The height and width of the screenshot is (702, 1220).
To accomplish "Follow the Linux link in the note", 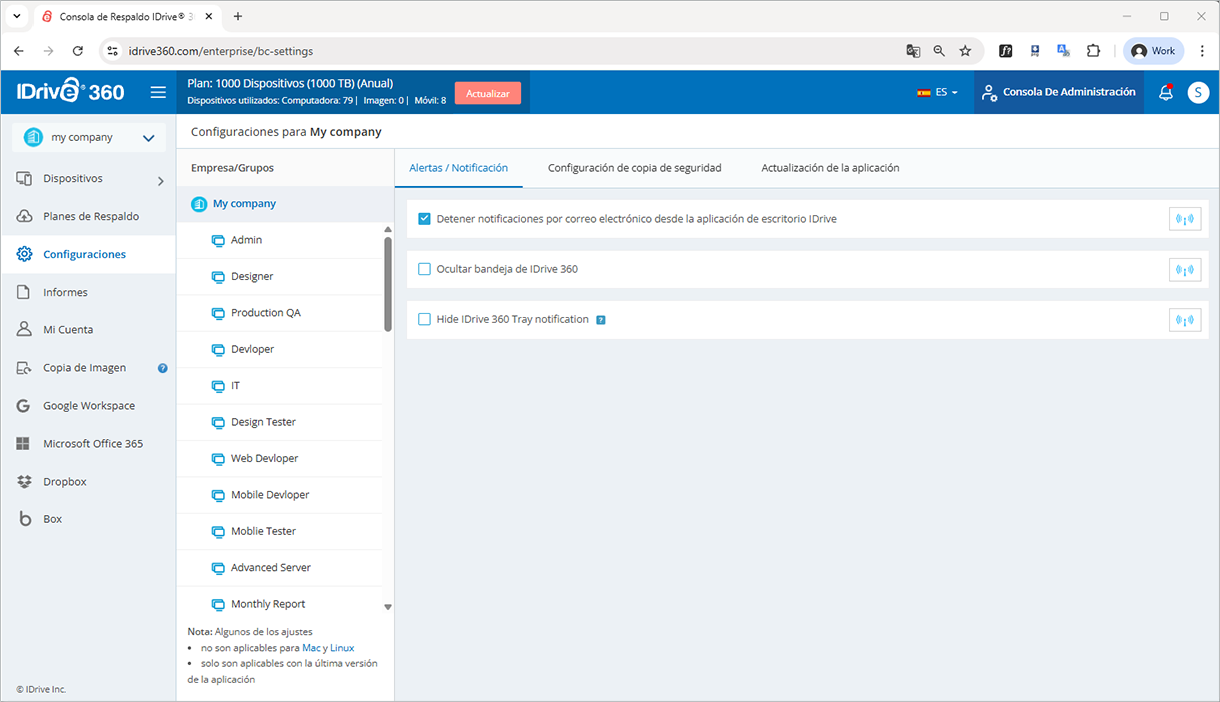I will click(342, 648).
